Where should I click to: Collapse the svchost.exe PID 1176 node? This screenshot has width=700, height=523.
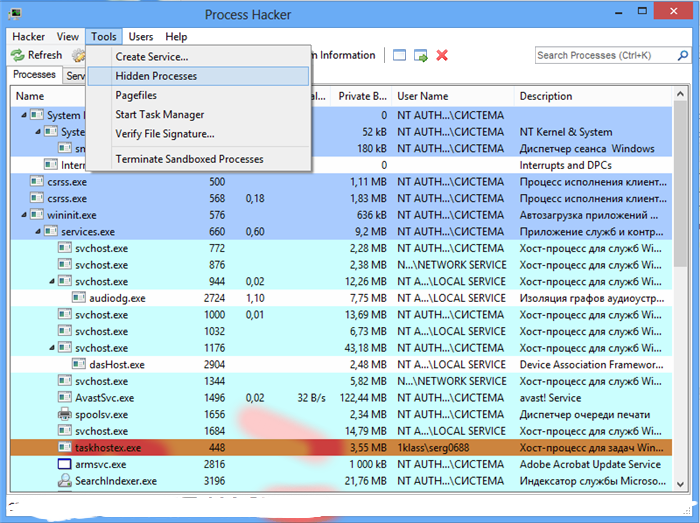[52, 348]
